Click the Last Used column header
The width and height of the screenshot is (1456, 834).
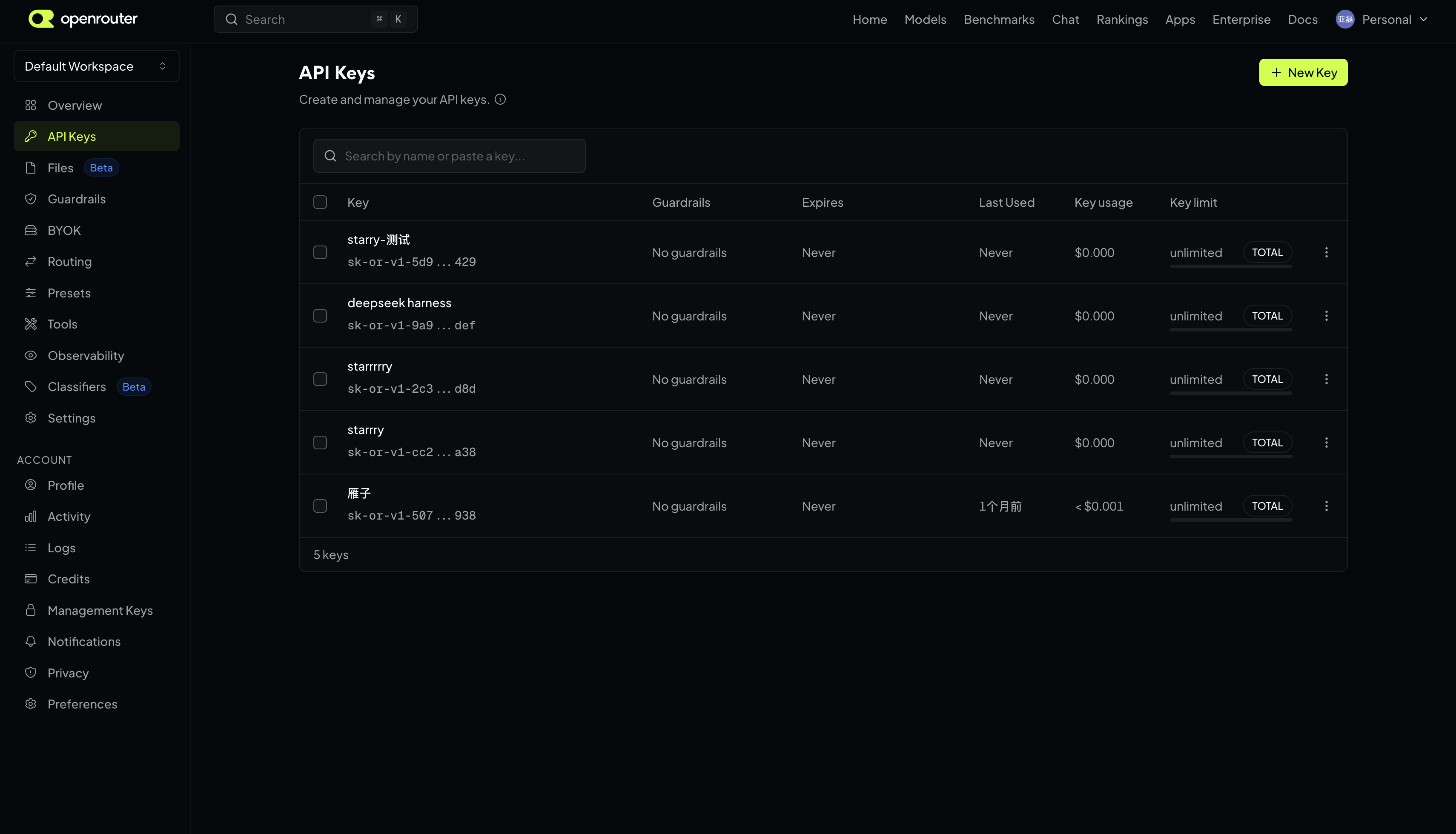click(x=1007, y=202)
